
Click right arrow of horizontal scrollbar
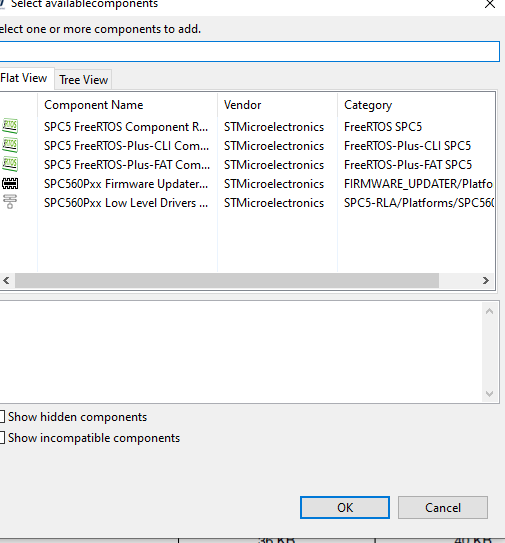(486, 280)
